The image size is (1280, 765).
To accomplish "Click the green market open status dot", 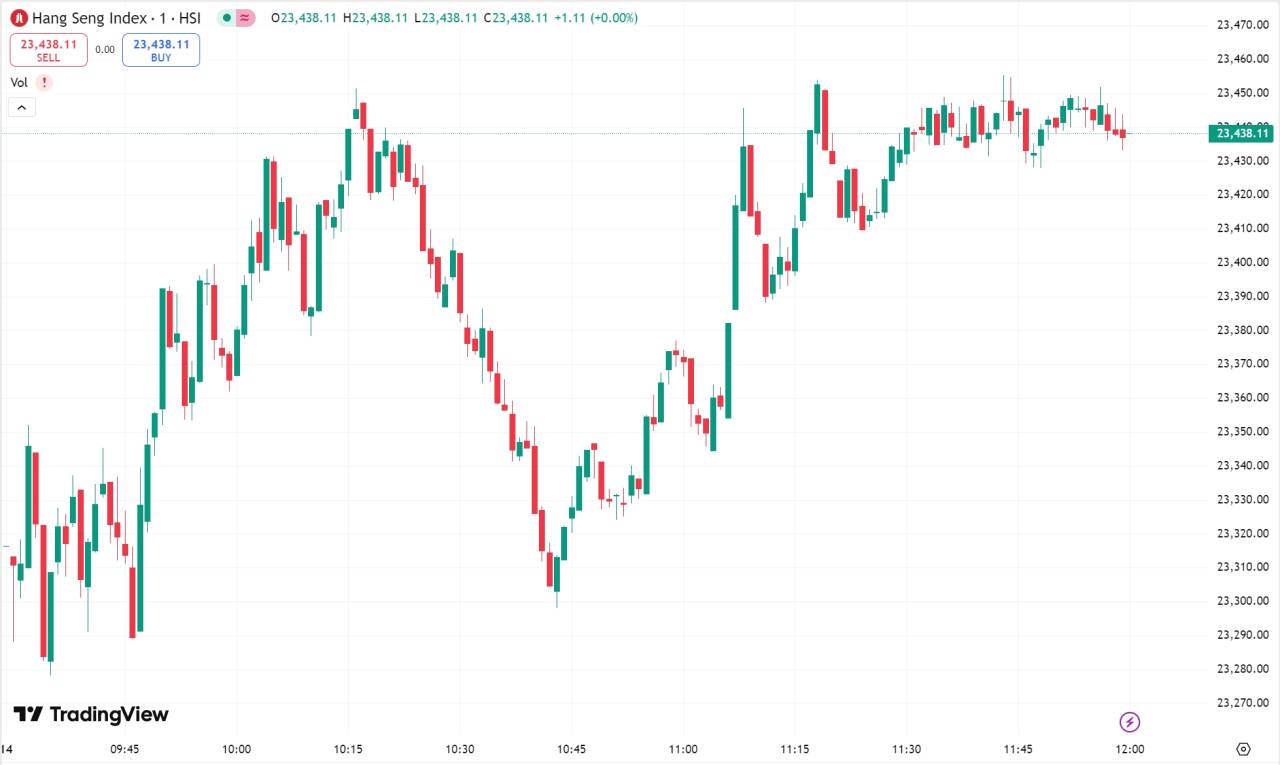I will (227, 18).
